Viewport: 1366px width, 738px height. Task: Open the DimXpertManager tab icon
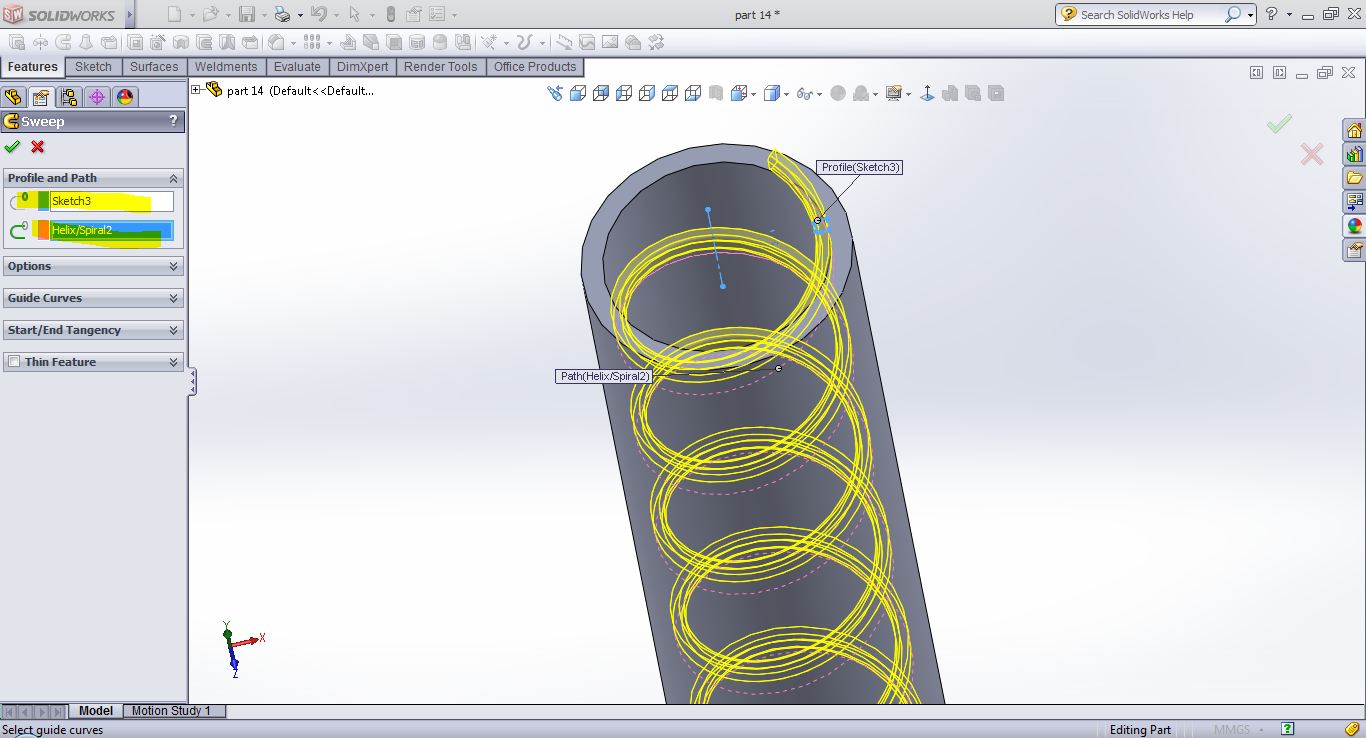96,97
